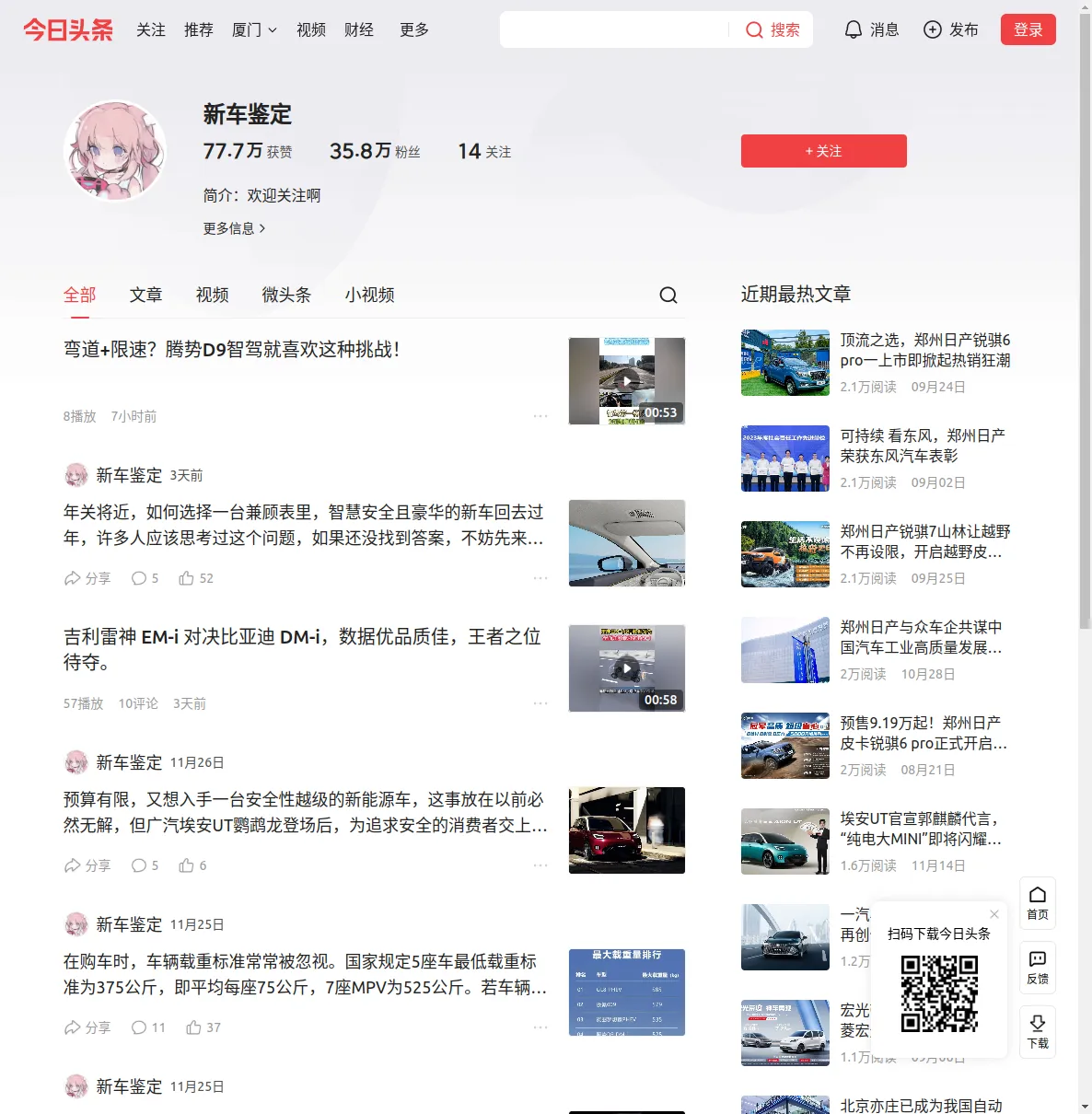1092x1114 pixels.
Task: Follow 新车鉴定 with the + 关注 button
Action: pos(824,151)
